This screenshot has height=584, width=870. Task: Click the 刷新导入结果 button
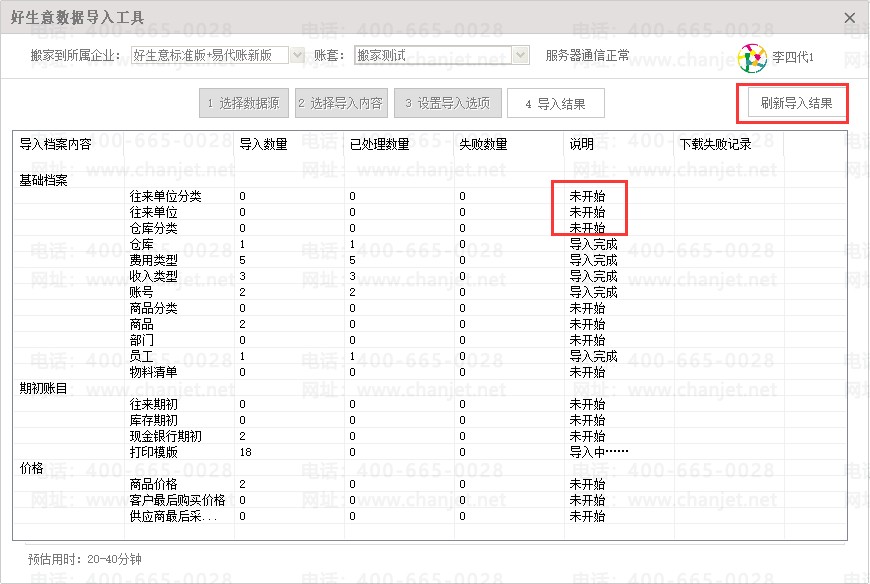tap(796, 103)
